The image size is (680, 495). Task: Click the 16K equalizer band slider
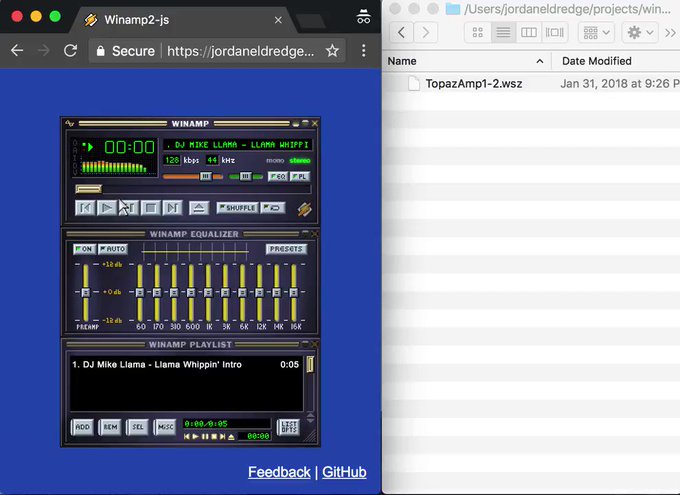click(x=294, y=292)
